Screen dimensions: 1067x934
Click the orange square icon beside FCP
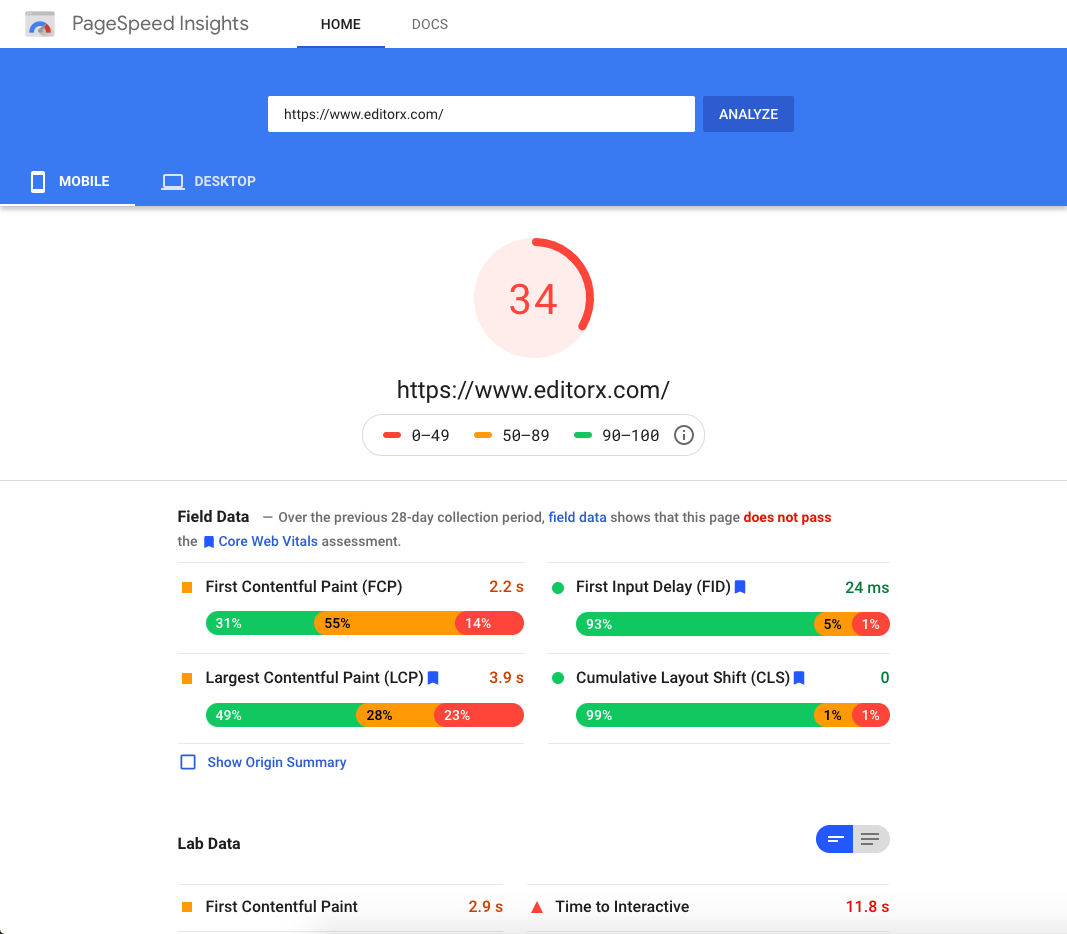(187, 587)
